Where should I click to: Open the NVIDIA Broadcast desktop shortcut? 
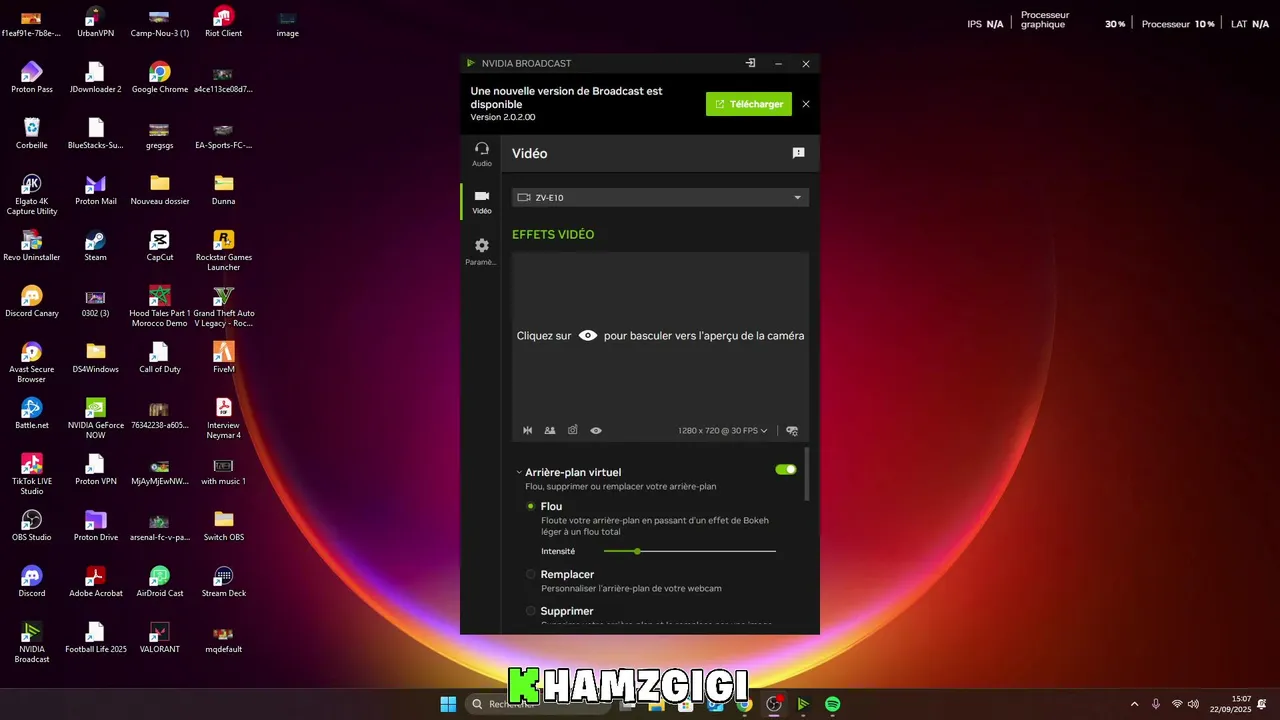32,643
